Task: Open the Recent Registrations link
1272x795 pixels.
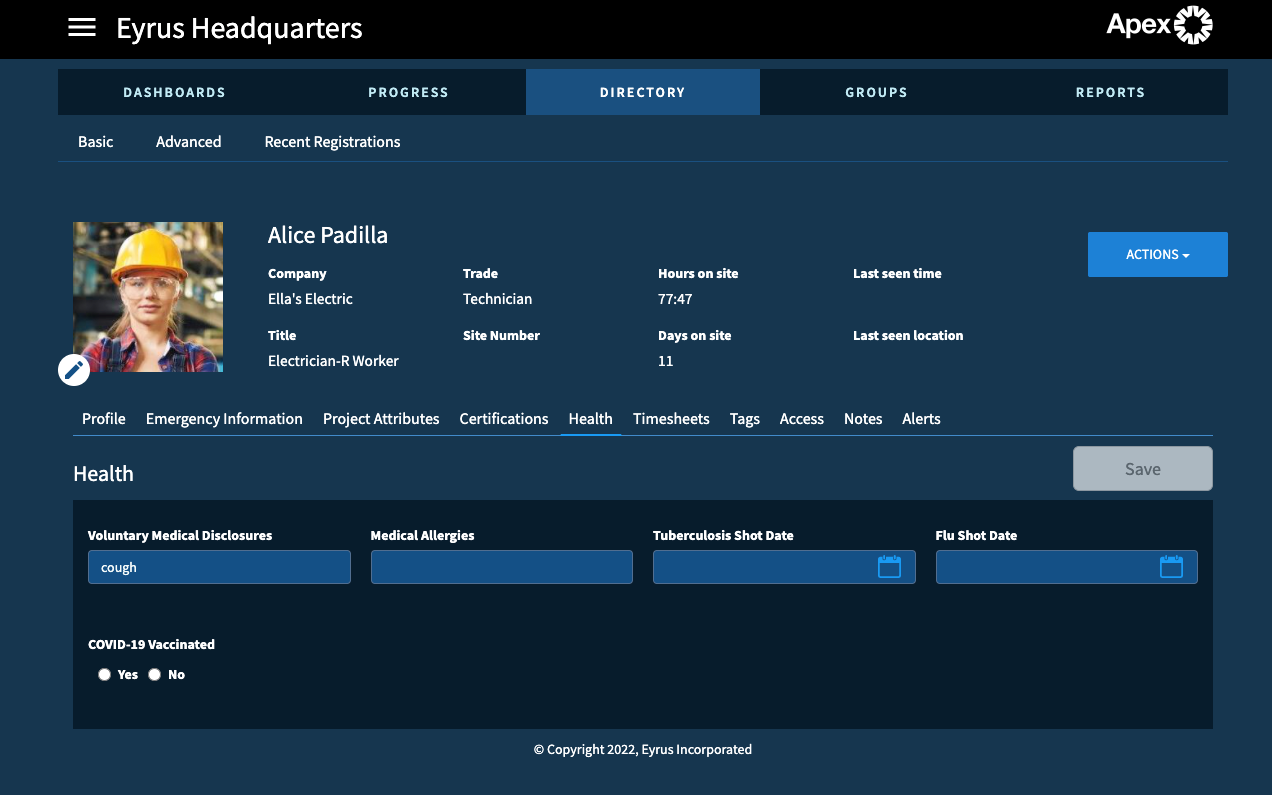Action: tap(332, 142)
